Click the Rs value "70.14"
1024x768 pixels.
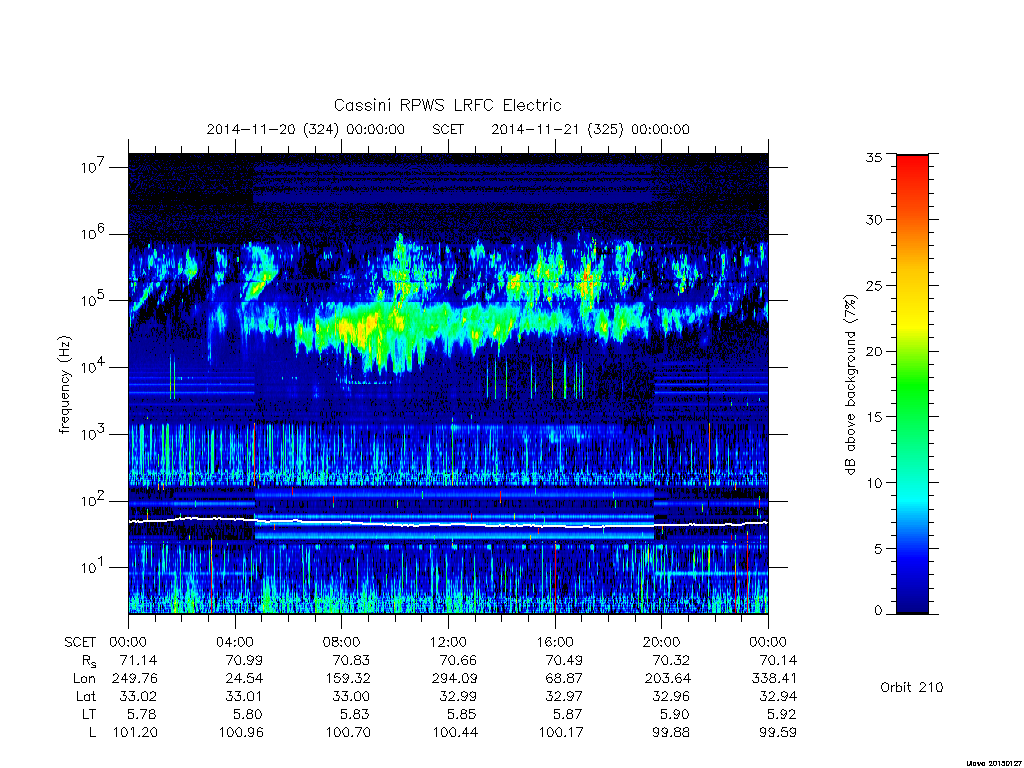[x=778, y=660]
